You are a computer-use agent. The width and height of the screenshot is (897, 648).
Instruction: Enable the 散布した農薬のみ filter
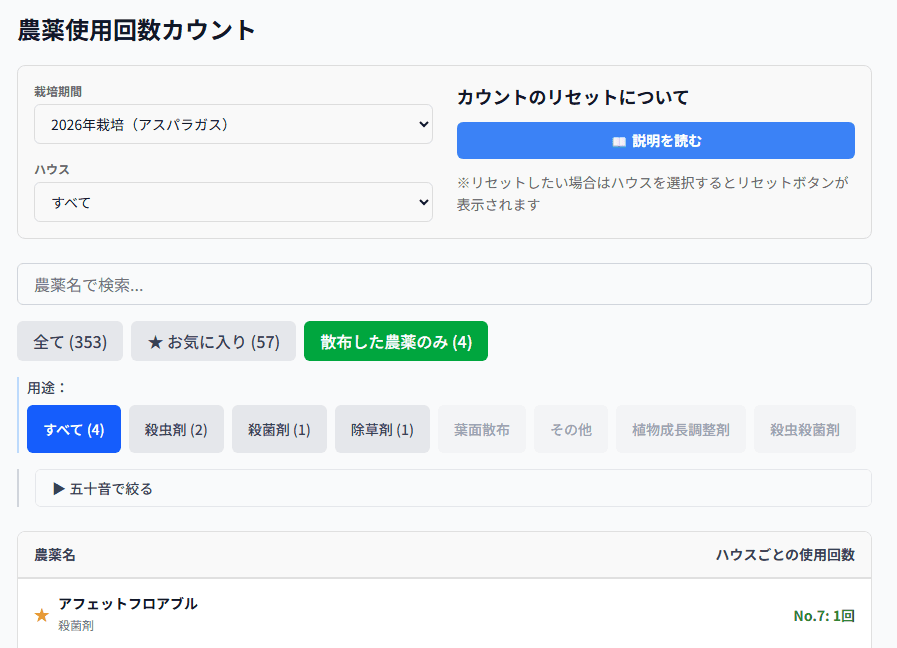(x=396, y=341)
